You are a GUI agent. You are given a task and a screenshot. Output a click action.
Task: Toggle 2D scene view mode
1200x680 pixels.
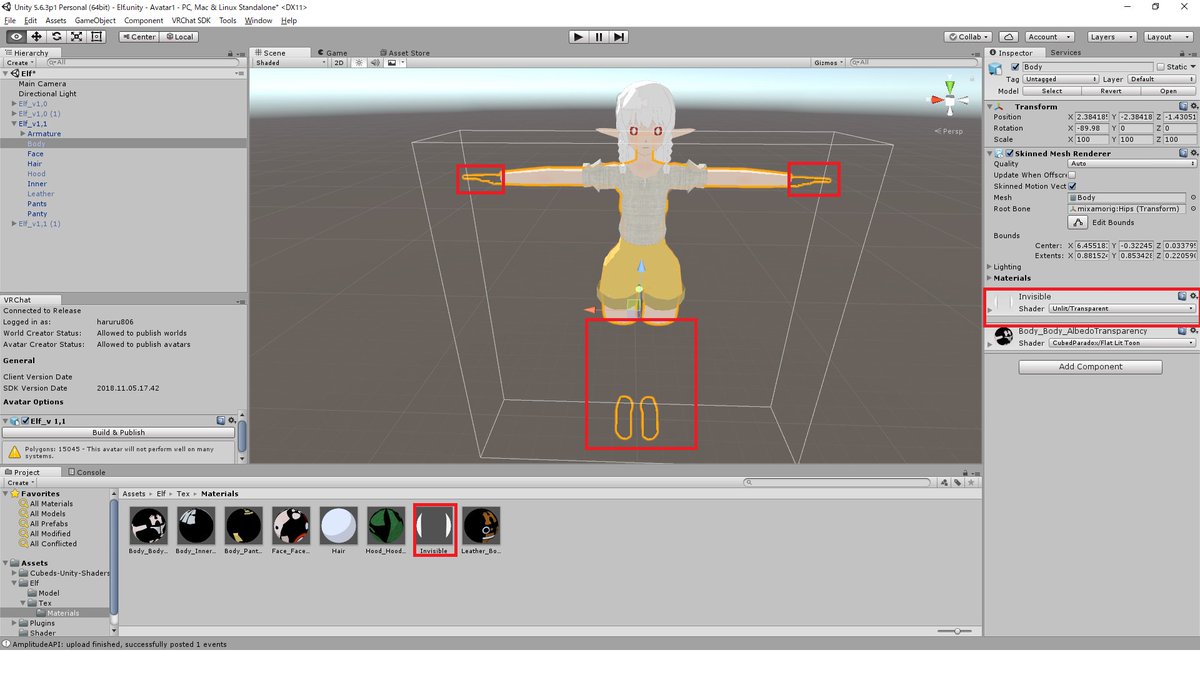(x=339, y=62)
